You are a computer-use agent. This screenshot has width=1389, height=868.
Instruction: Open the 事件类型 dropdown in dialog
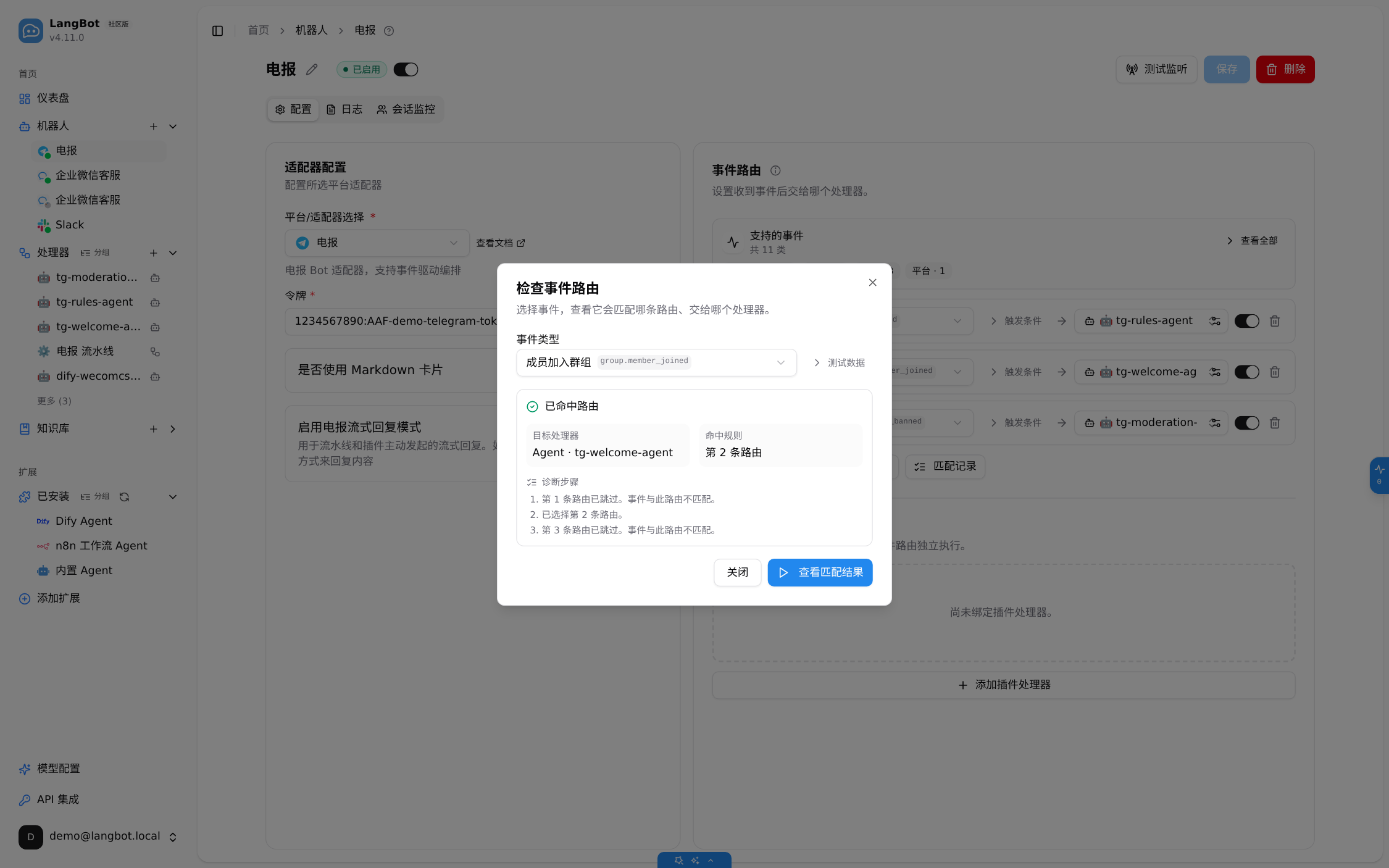coord(656,362)
